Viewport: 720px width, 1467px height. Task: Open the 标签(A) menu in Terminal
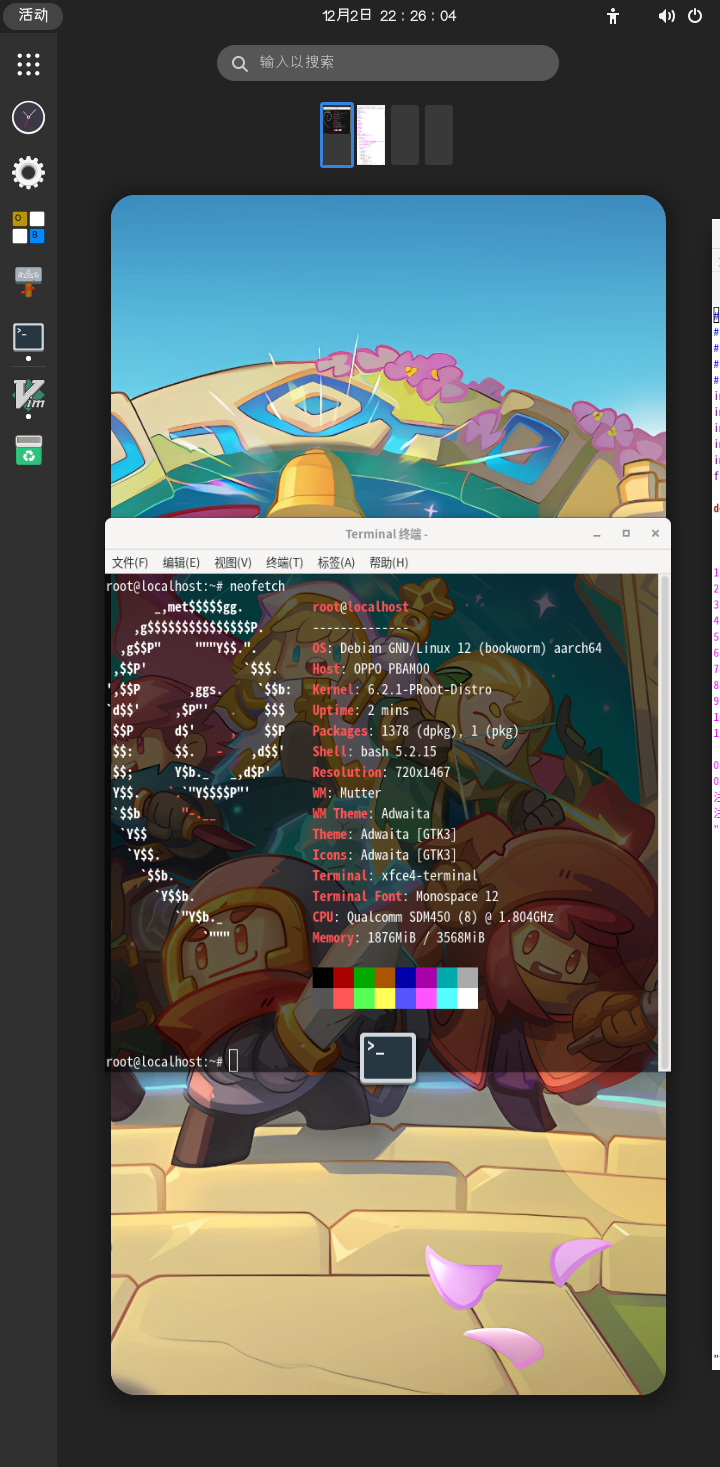coord(336,563)
